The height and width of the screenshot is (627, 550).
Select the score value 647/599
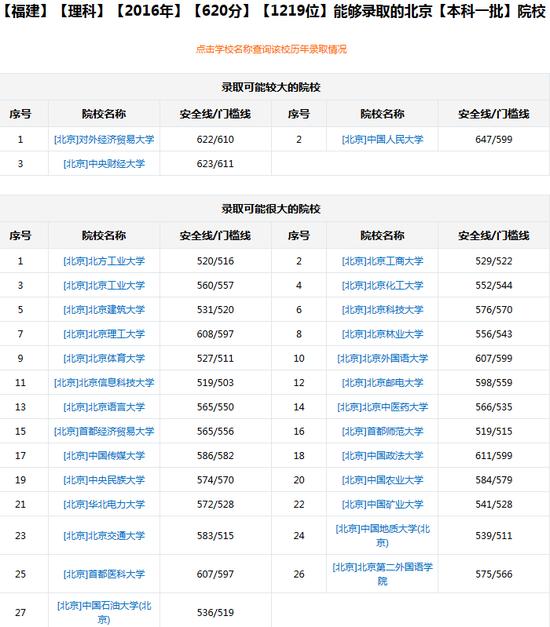(x=494, y=140)
